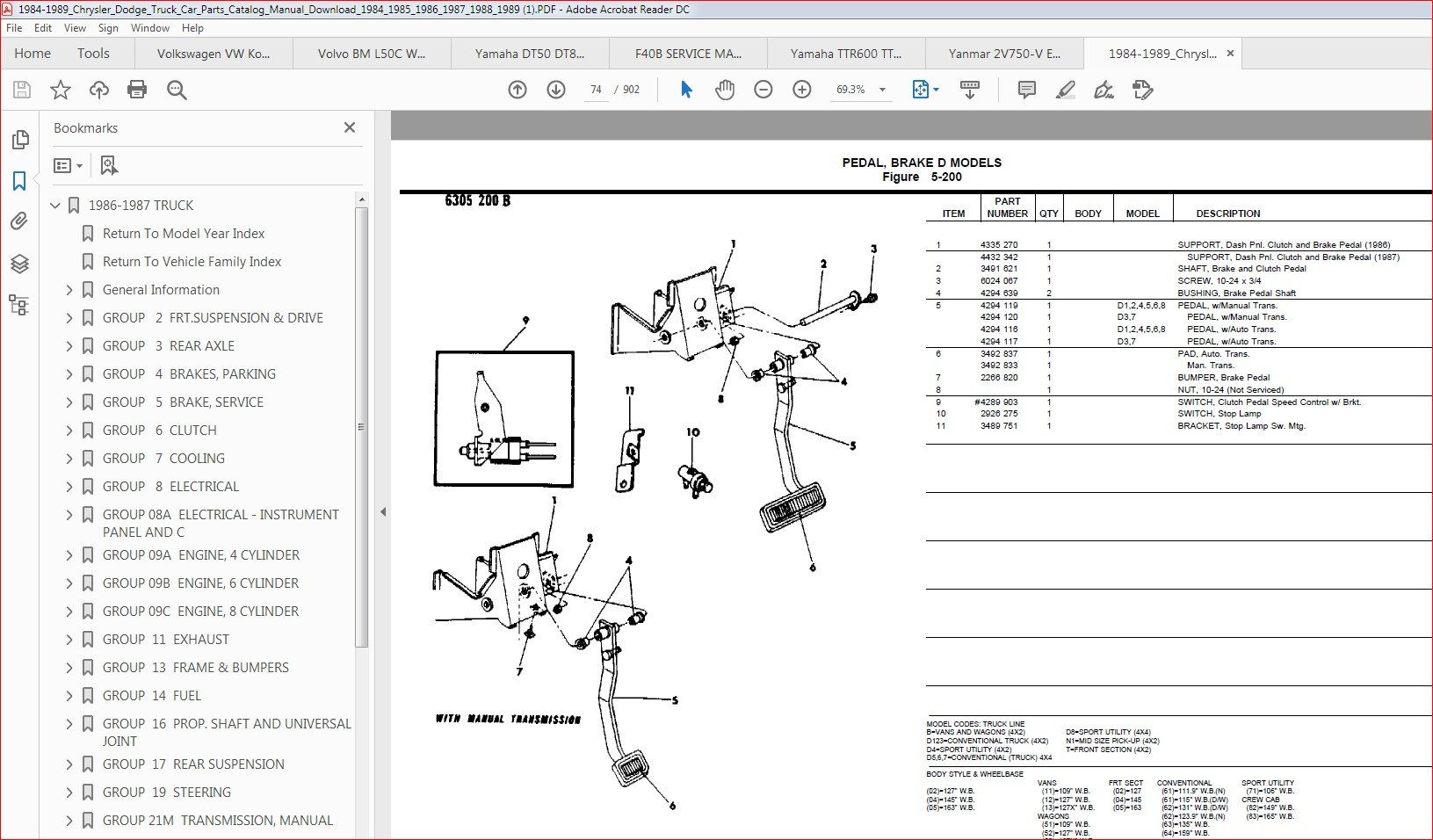Click the page number input field
Screen dimensions: 1433x840
click(596, 90)
